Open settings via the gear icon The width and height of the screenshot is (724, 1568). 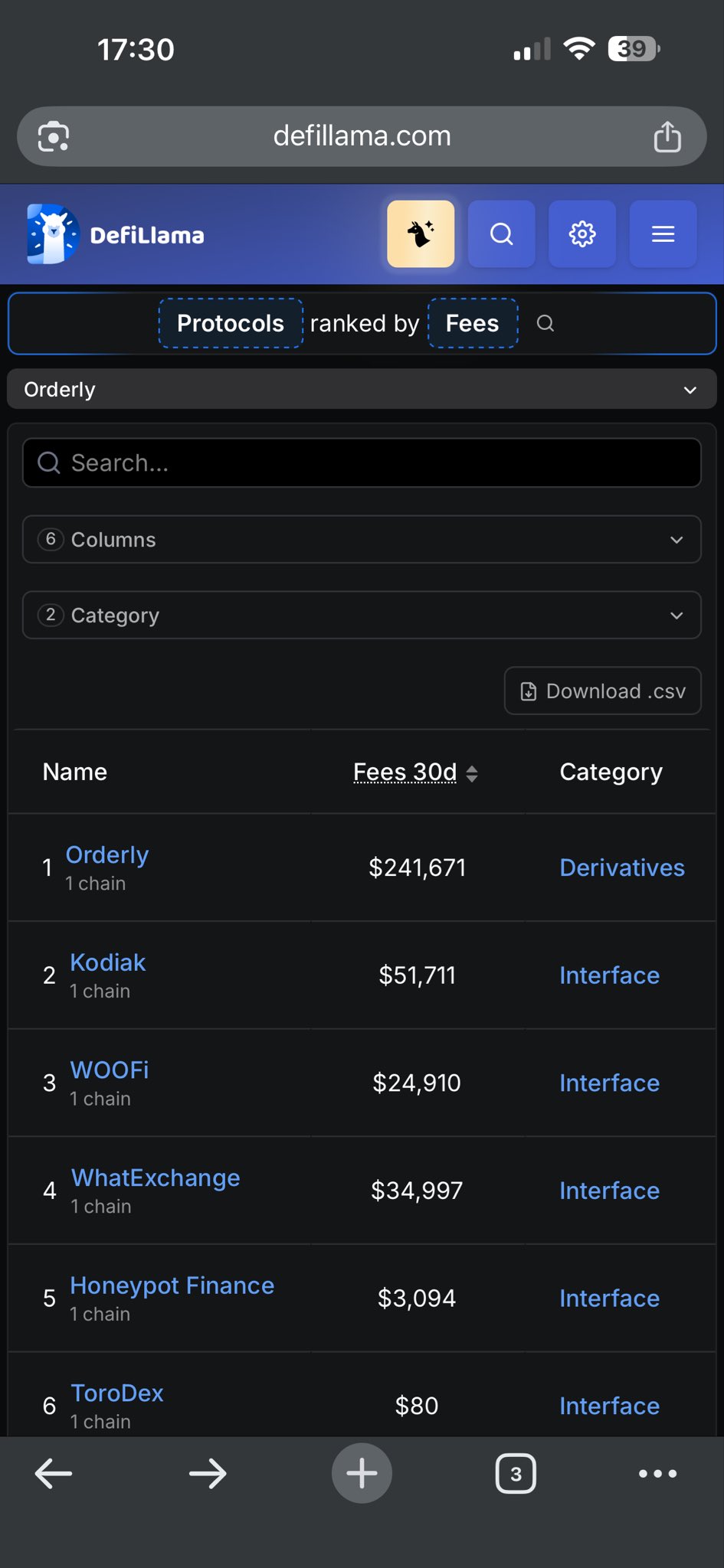tap(582, 234)
